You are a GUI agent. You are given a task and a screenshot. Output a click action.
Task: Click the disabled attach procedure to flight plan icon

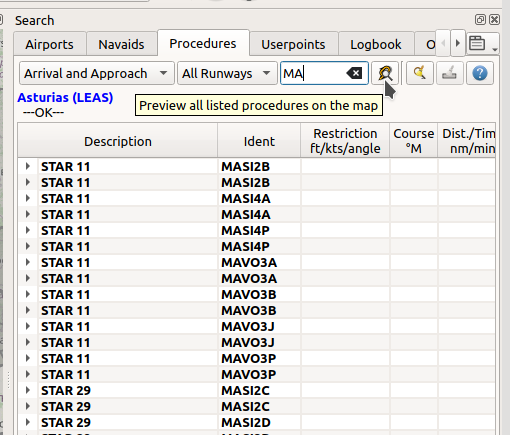click(449, 73)
